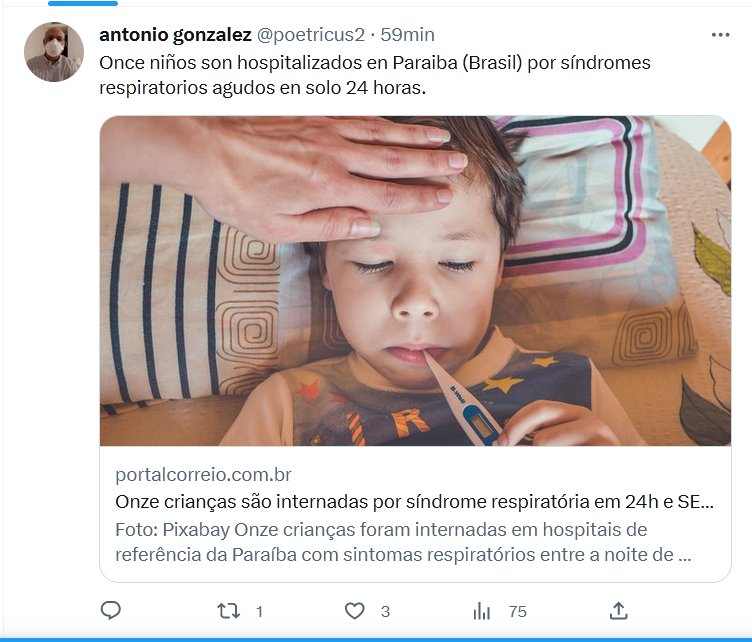Screen dimensions: 752x642
Task: Open the article image of sick child
Action: coord(415,281)
